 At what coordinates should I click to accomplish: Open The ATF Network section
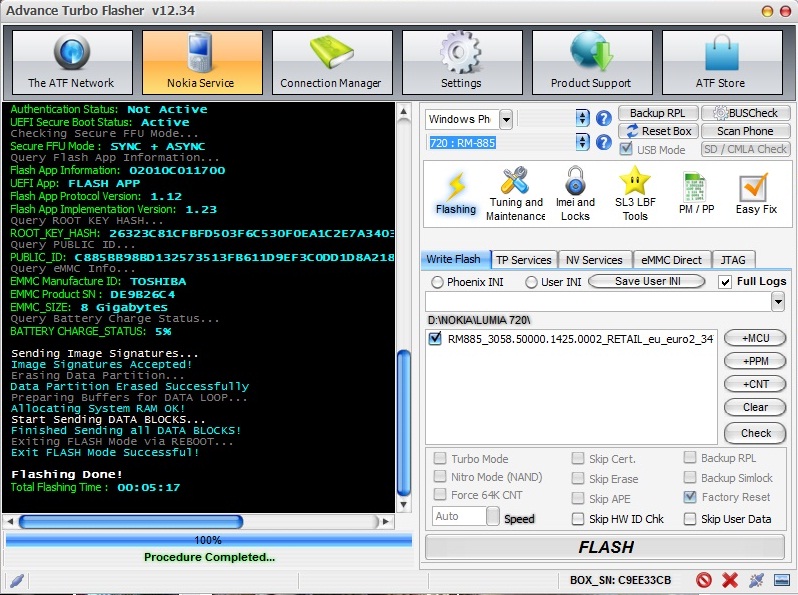pos(72,62)
